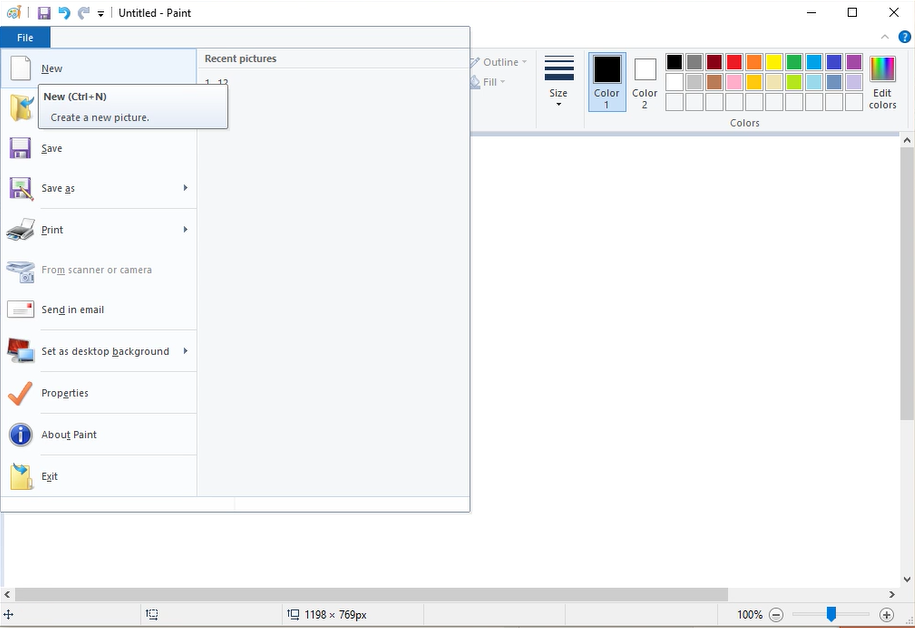Click the Save icon in quick access toolbar

click(44, 13)
